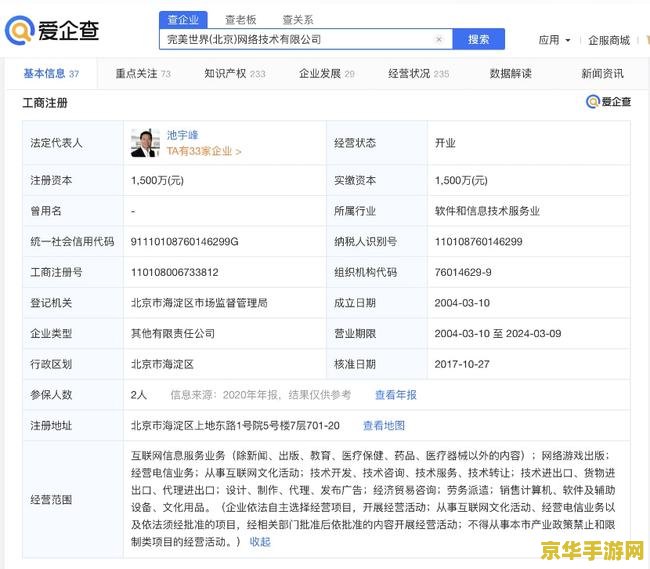
Task: Switch to the 重点关注 tab
Action: [143, 74]
